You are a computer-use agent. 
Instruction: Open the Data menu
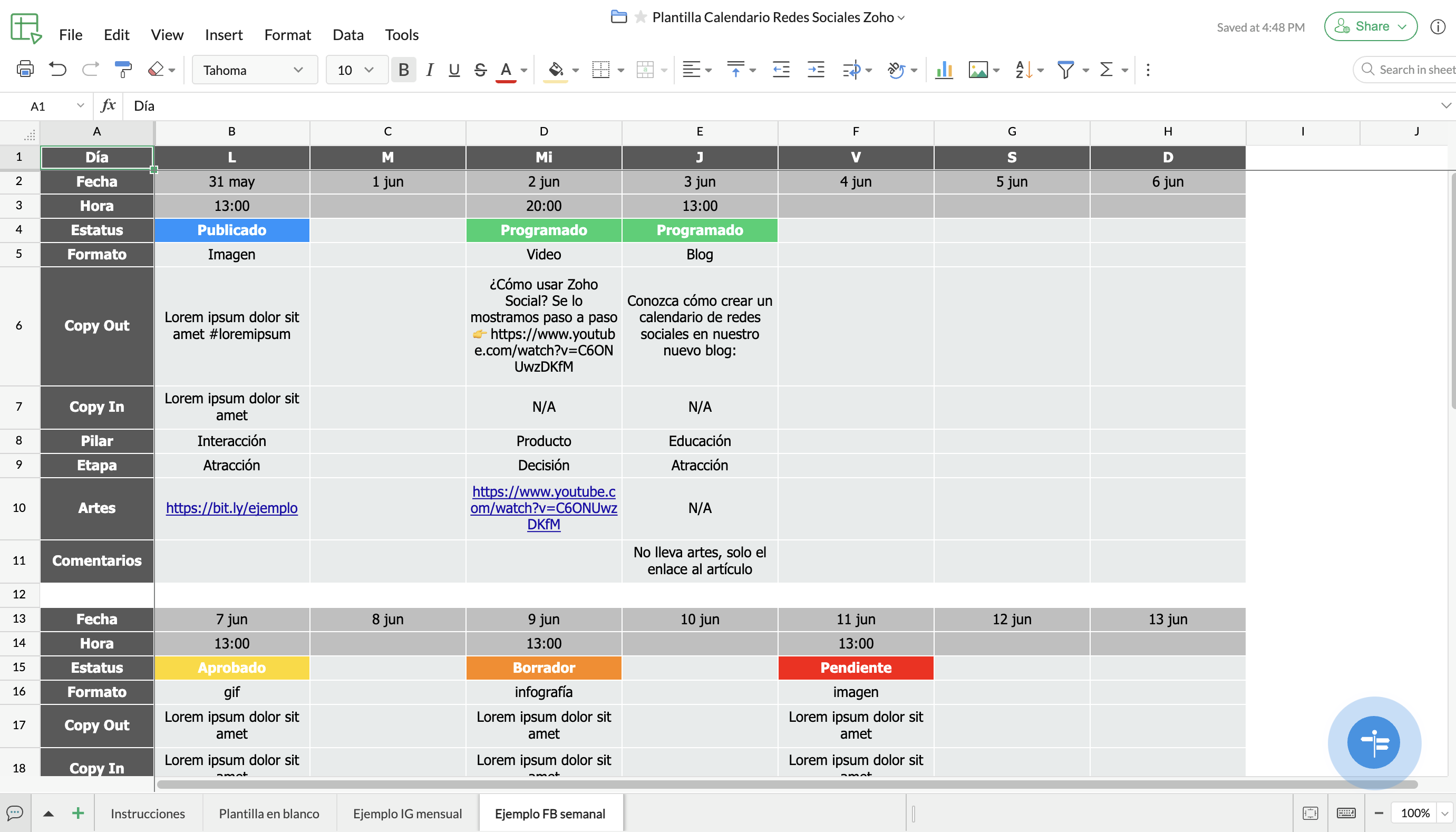pyautogui.click(x=348, y=35)
